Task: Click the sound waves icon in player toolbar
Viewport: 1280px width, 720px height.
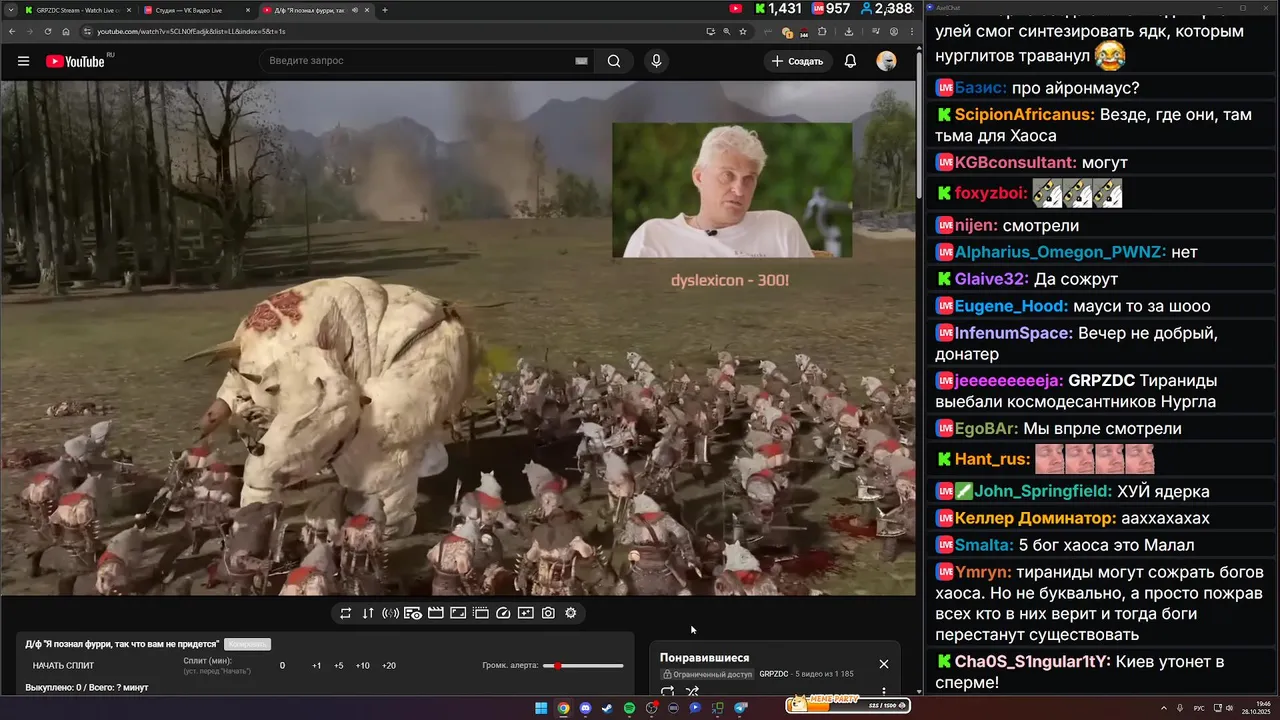Action: pyautogui.click(x=390, y=613)
